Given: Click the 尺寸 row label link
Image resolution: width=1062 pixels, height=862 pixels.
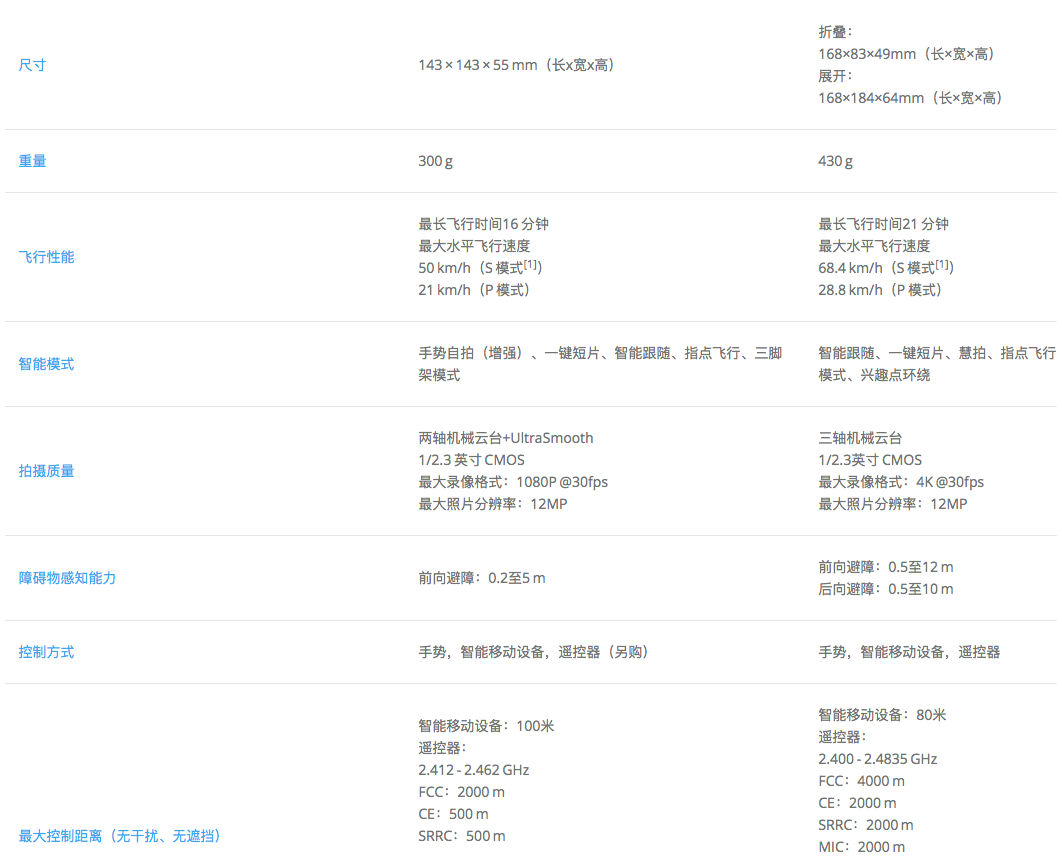Looking at the screenshot, I should (32, 65).
